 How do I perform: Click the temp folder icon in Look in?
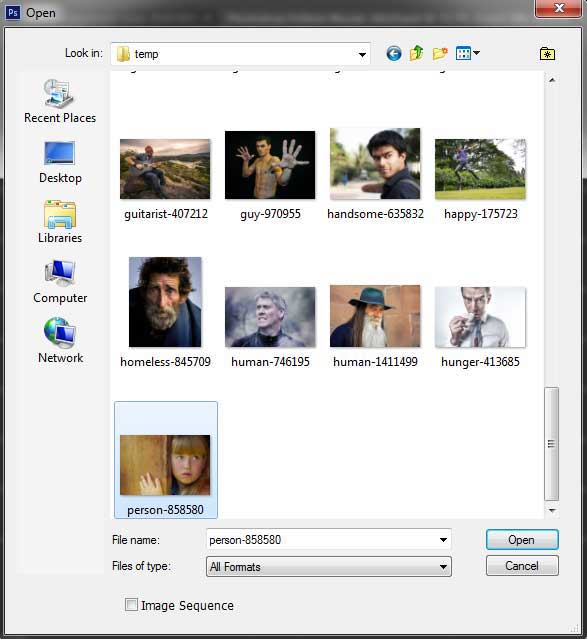pyautogui.click(x=123, y=54)
